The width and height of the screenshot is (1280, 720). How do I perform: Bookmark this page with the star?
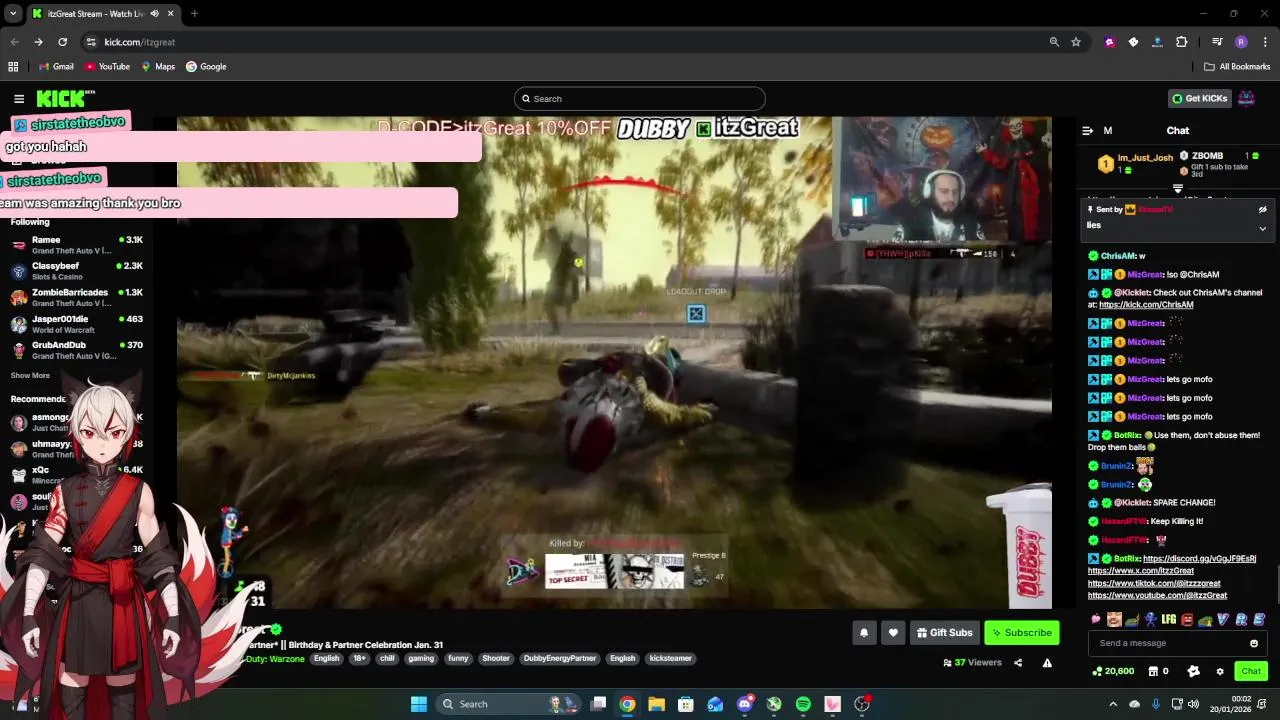pyautogui.click(x=1076, y=42)
